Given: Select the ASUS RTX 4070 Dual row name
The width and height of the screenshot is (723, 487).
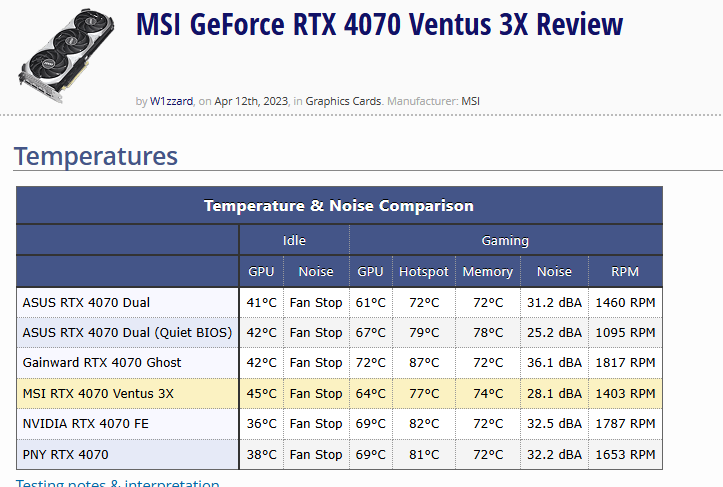Looking at the screenshot, I should point(86,303).
